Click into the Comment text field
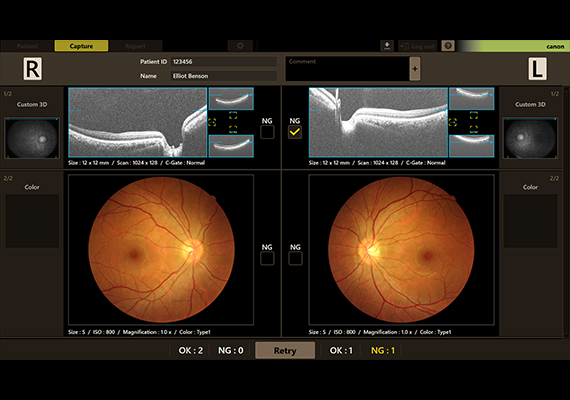The width and height of the screenshot is (570, 400). (348, 69)
